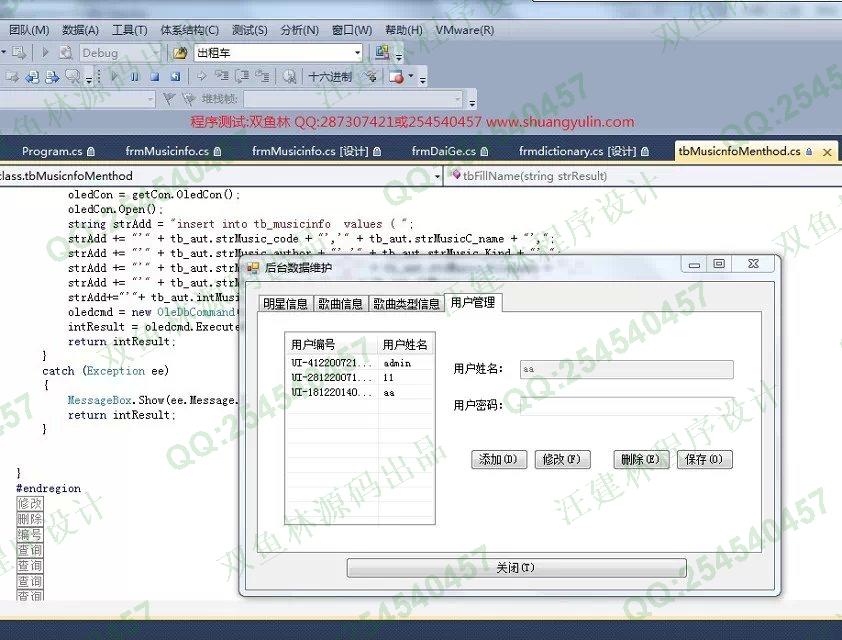Select user row named 11
842x640 pixels.
pos(359,377)
